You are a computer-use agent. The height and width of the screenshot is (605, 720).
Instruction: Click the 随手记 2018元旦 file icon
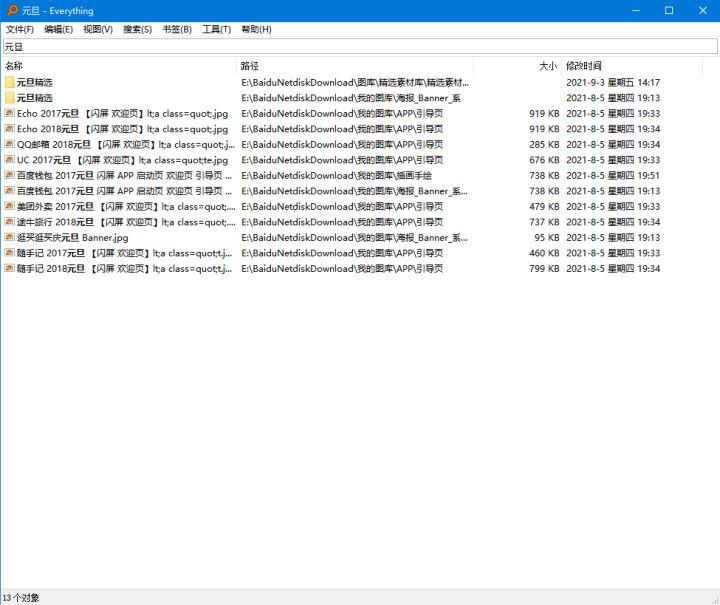click(x=10, y=269)
